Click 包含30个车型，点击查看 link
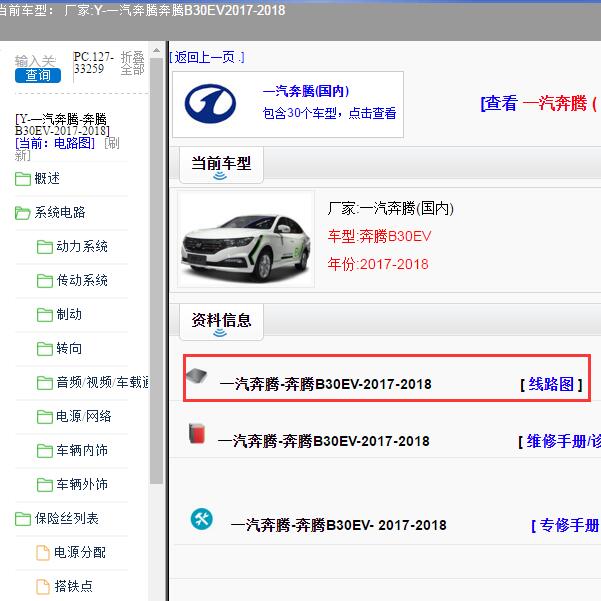Viewport: 601px width, 601px height. coord(329,113)
